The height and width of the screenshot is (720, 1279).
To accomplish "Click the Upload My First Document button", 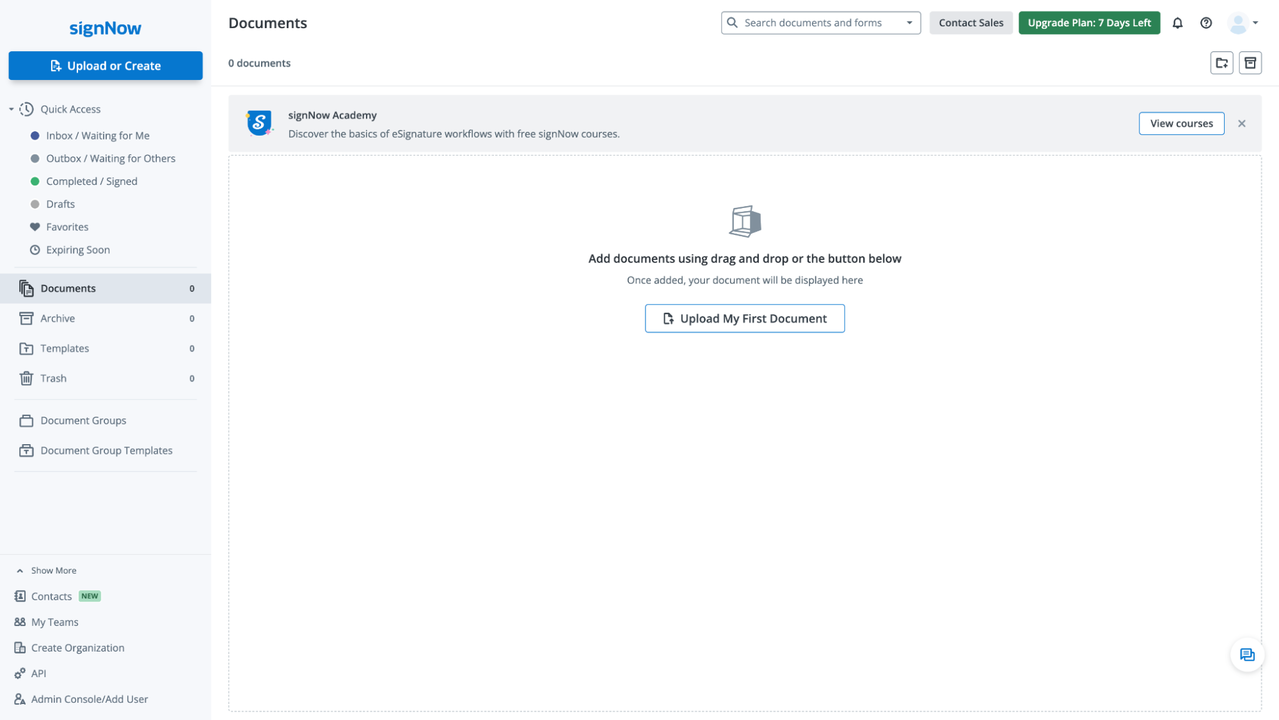I will [744, 318].
